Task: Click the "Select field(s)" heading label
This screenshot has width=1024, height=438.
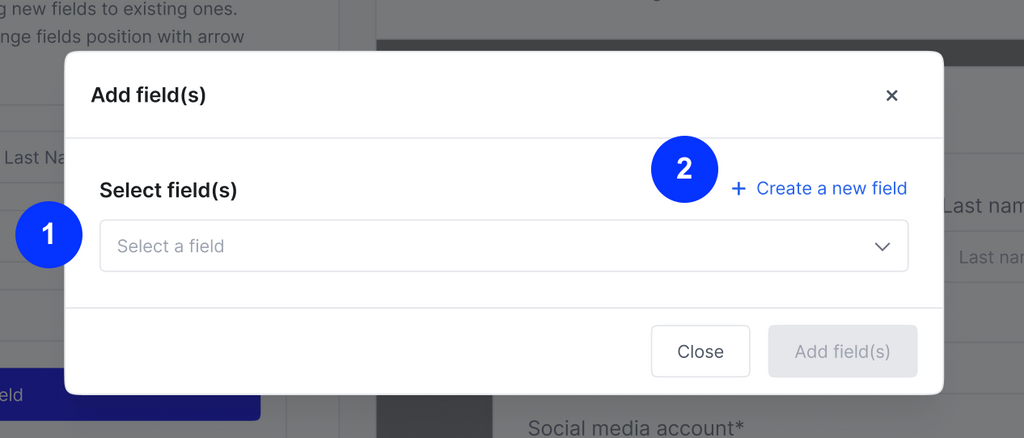Action: 168,190
